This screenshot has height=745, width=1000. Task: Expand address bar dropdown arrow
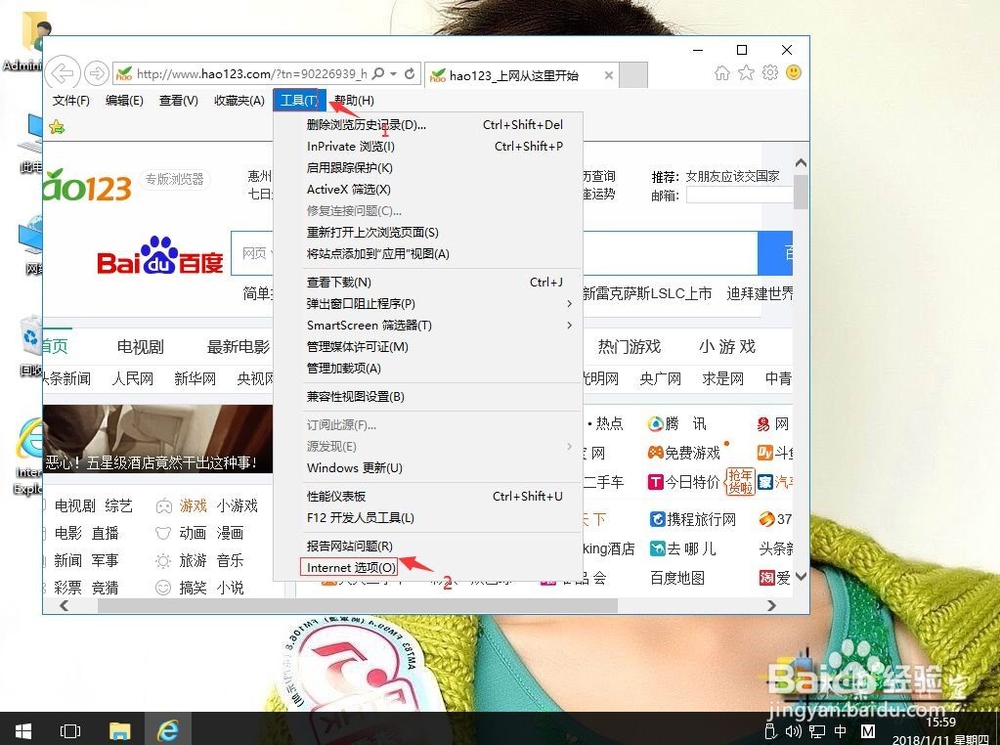coord(394,74)
